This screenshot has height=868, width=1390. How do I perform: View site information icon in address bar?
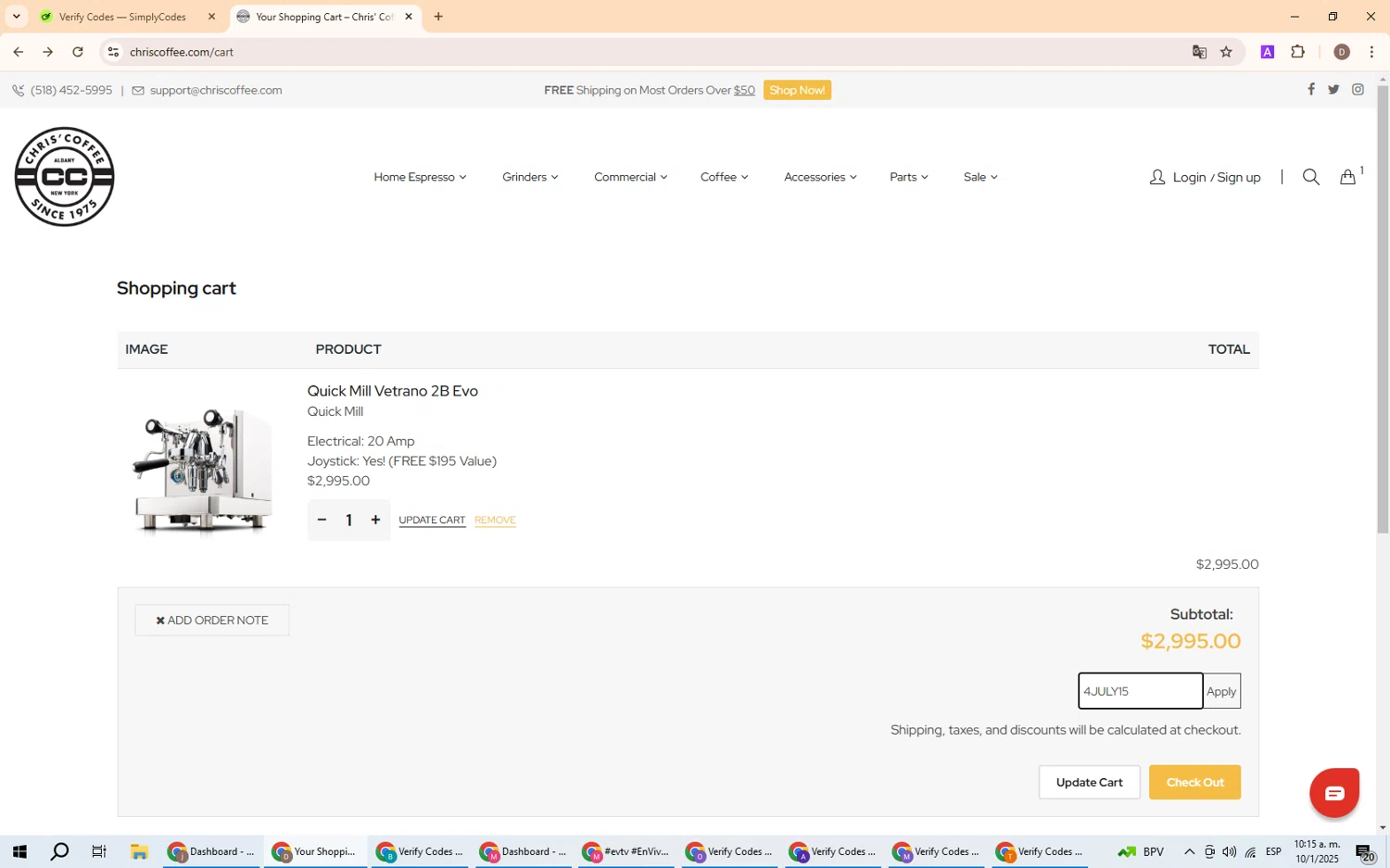[x=113, y=52]
